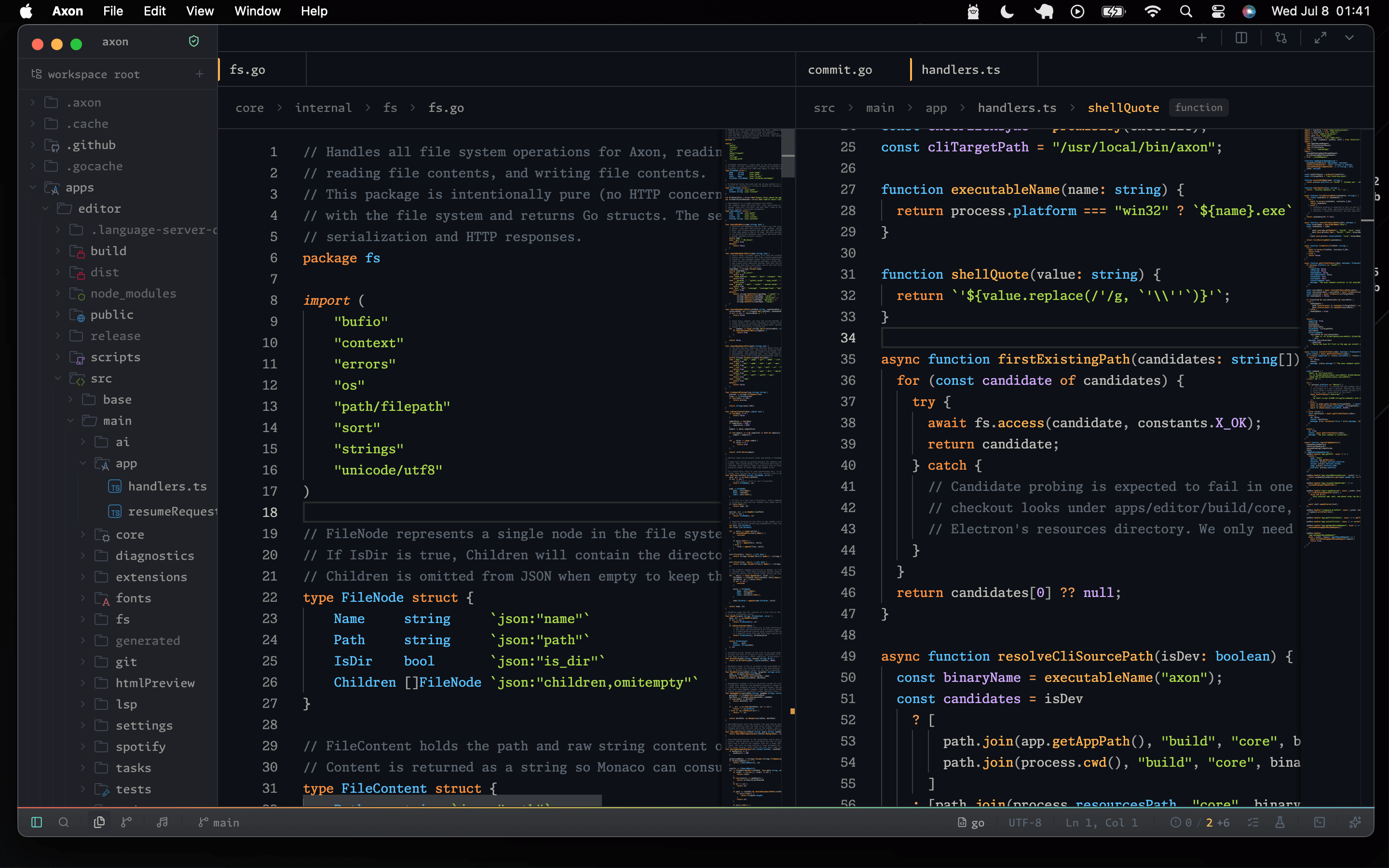
Task: Click the app breadcrumb in right pane
Action: click(936, 108)
